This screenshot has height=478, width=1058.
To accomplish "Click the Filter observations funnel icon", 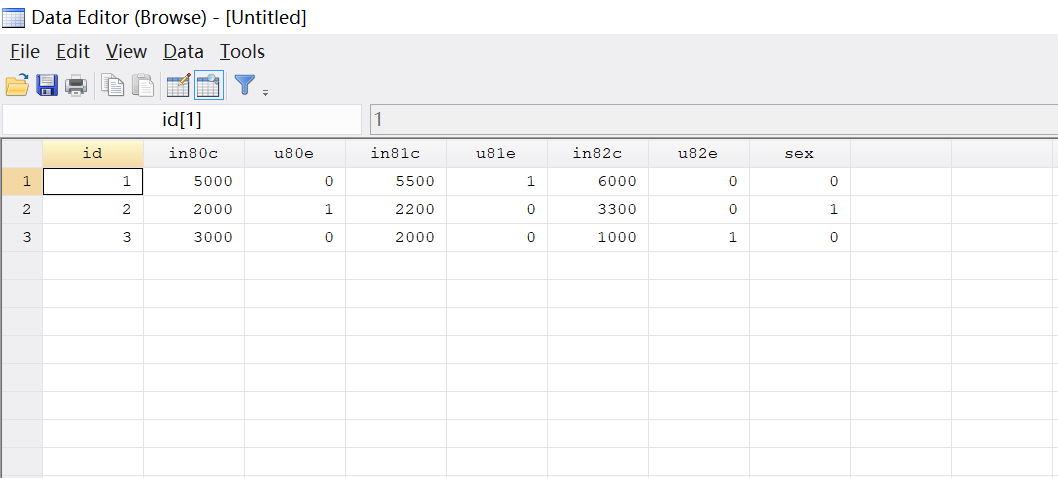I will tap(244, 86).
